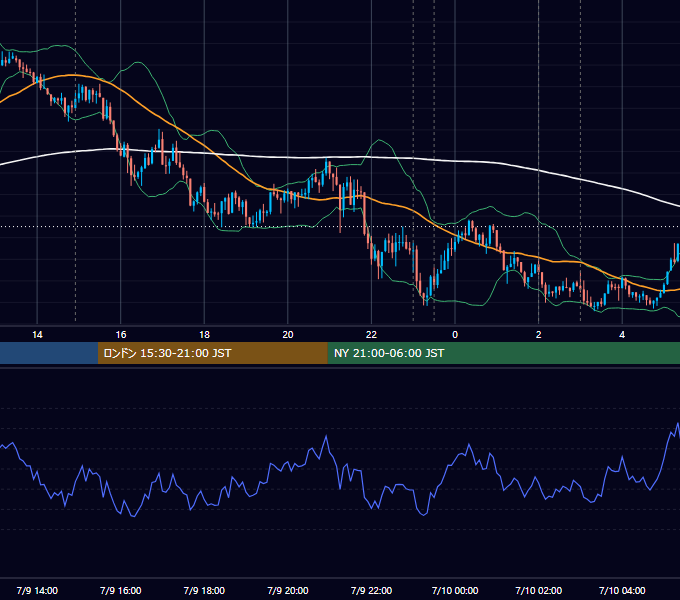
Task: Click the 0 hour axis label
Action: tap(455, 335)
